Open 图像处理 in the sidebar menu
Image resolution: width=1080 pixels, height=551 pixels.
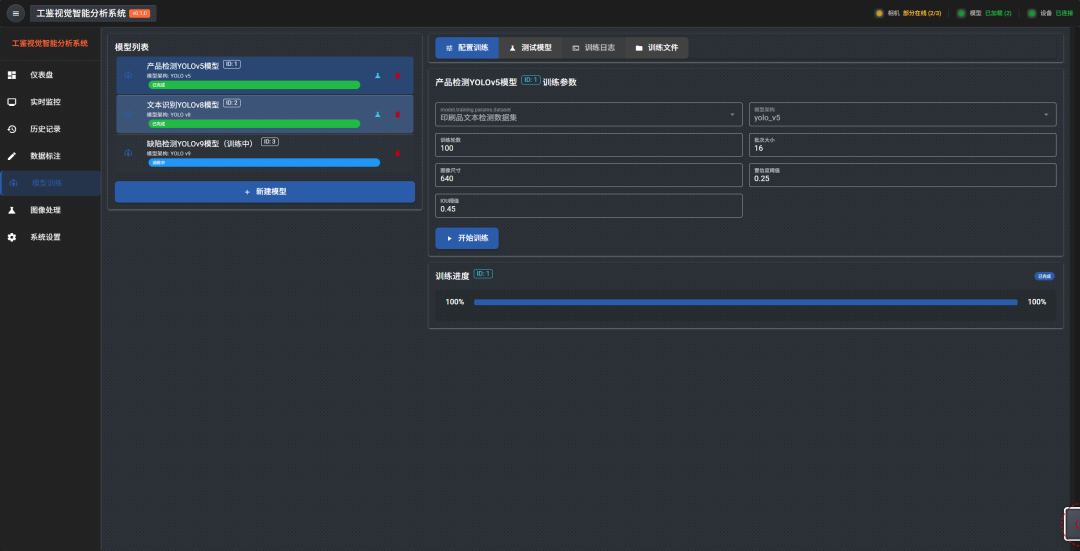[51, 210]
